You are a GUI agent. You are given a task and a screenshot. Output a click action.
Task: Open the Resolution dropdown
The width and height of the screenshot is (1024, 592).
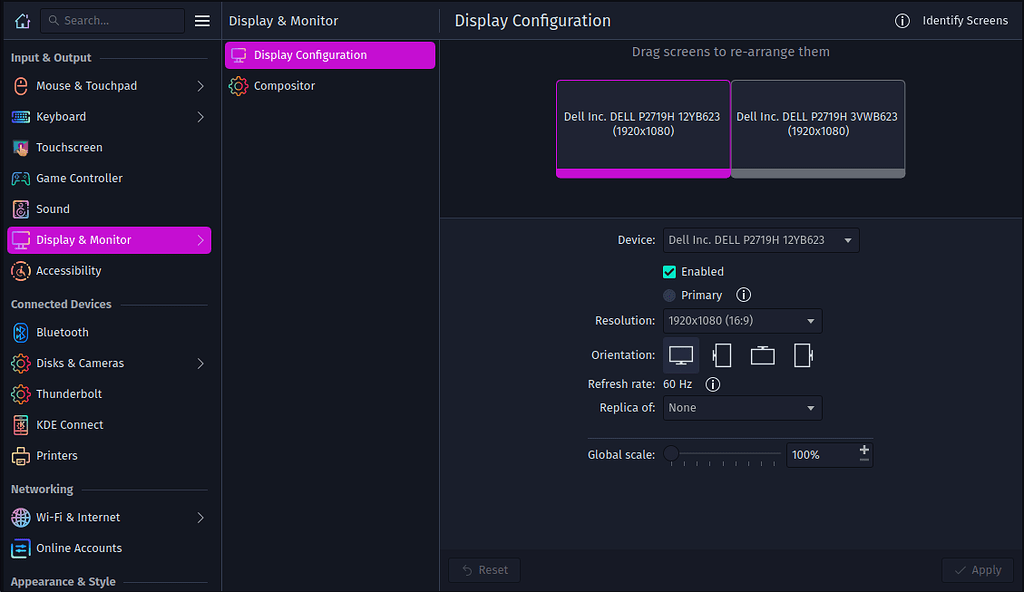tap(742, 321)
